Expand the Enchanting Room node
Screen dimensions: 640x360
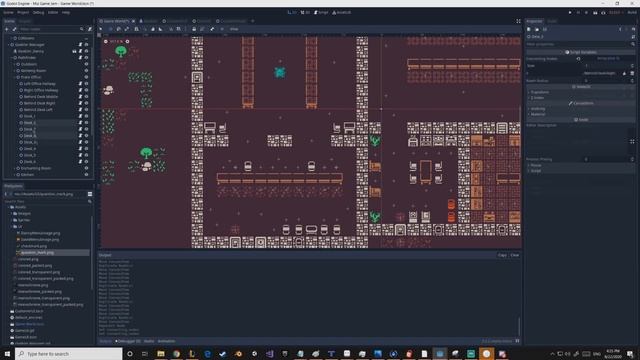point(14,168)
